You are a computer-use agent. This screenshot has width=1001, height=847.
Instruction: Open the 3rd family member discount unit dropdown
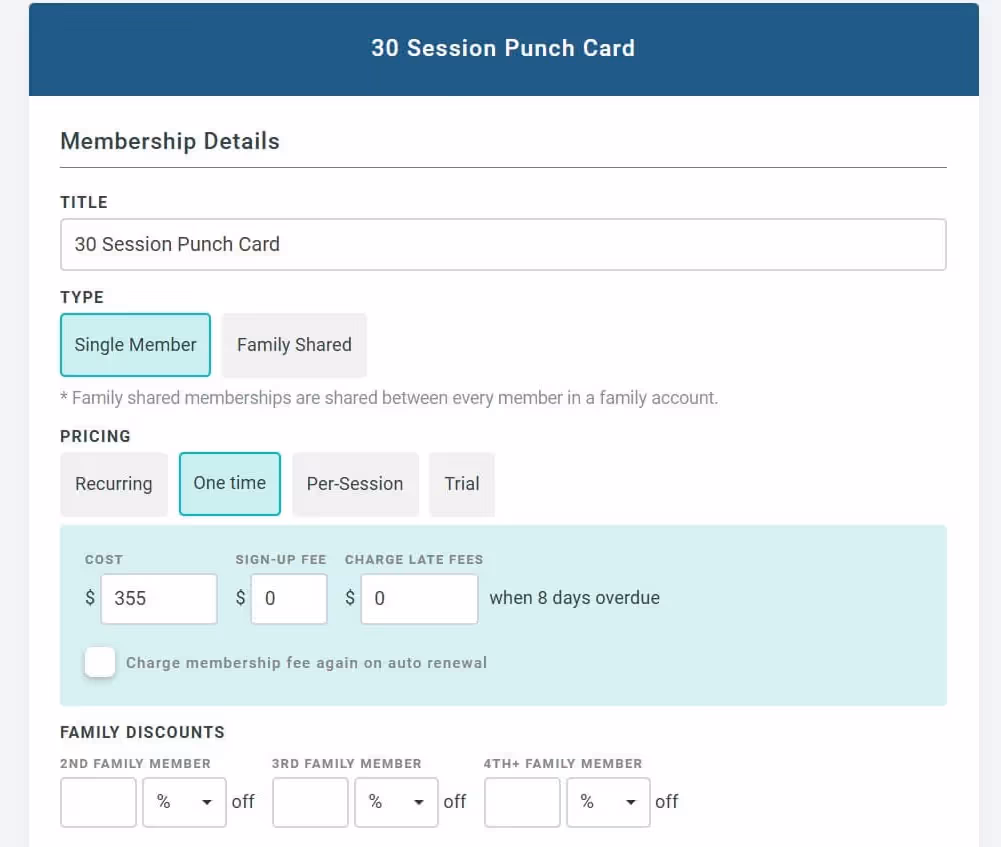396,802
